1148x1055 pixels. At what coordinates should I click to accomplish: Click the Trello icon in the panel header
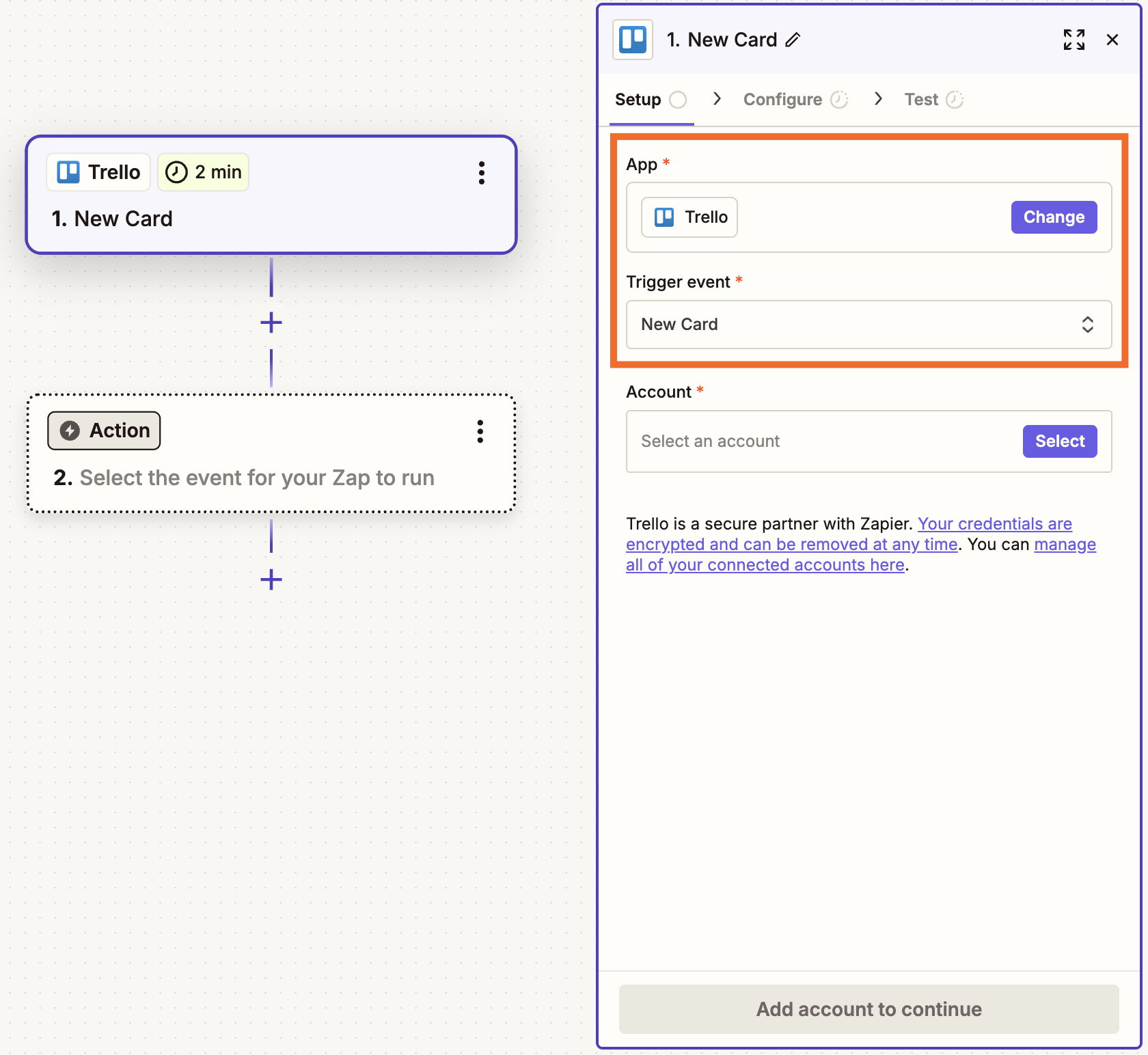coord(632,39)
